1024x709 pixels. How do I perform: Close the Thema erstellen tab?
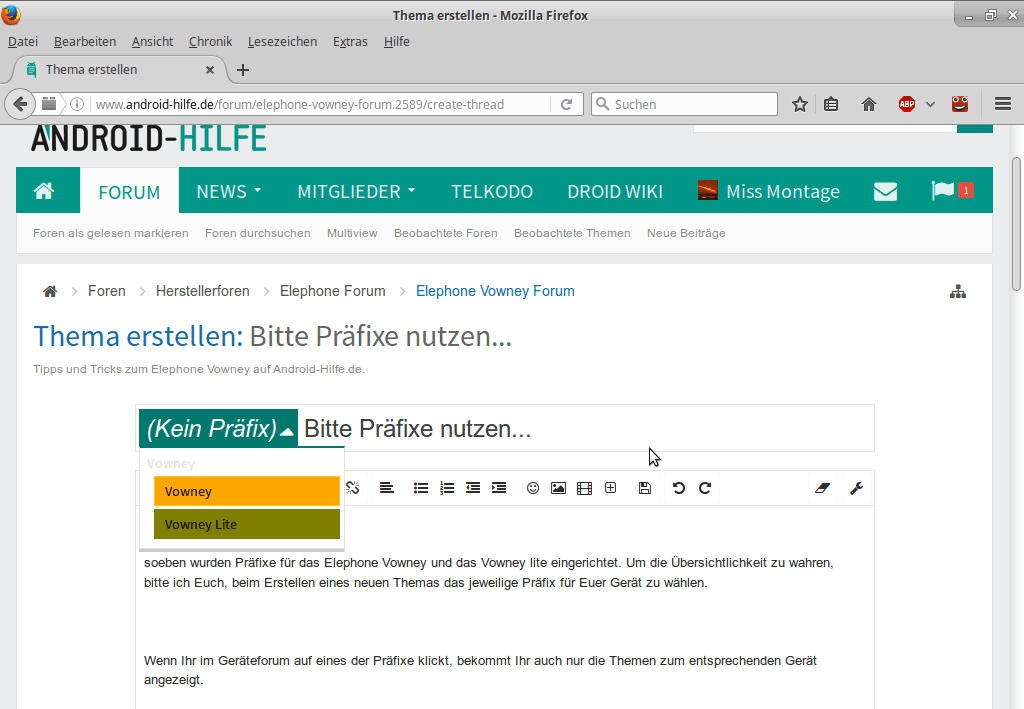(210, 70)
